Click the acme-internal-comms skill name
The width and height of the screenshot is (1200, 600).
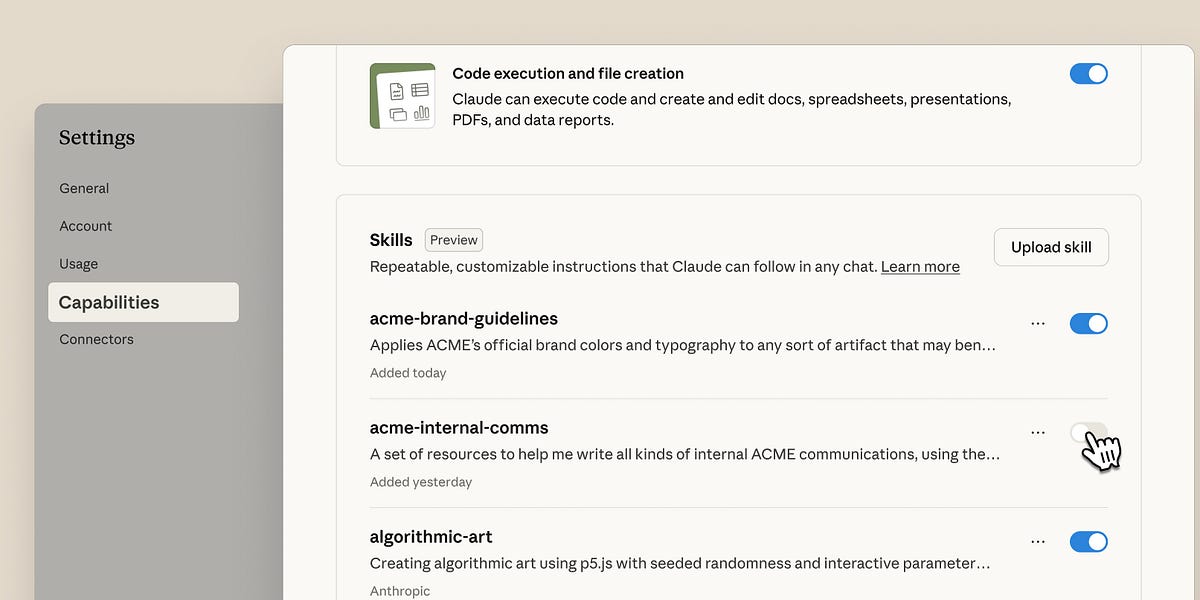(x=459, y=428)
